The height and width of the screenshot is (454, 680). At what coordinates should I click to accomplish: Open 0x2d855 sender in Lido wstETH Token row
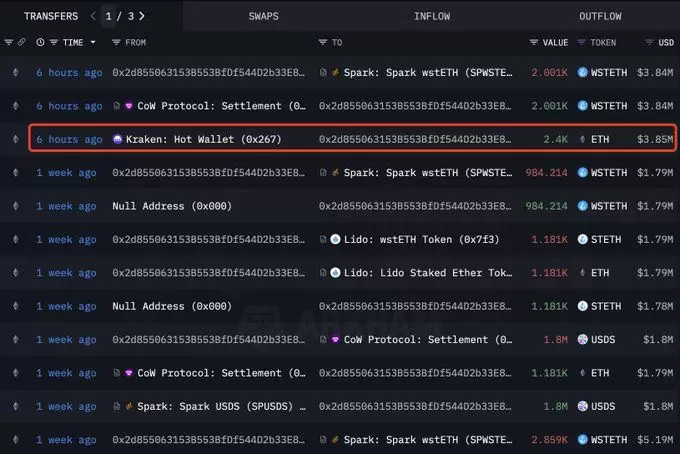(x=209, y=239)
